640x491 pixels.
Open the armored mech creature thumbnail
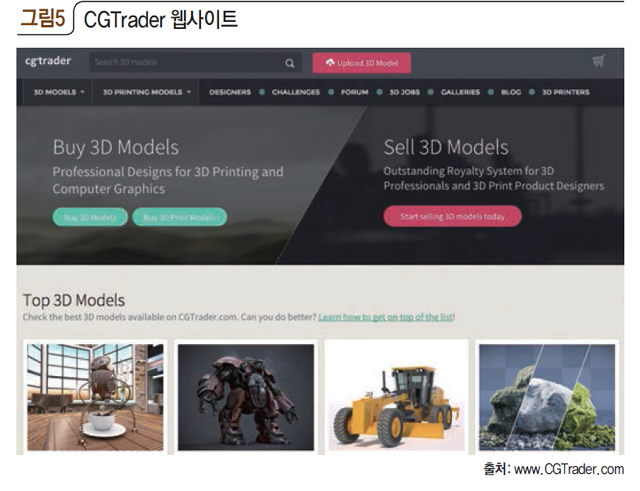point(246,397)
